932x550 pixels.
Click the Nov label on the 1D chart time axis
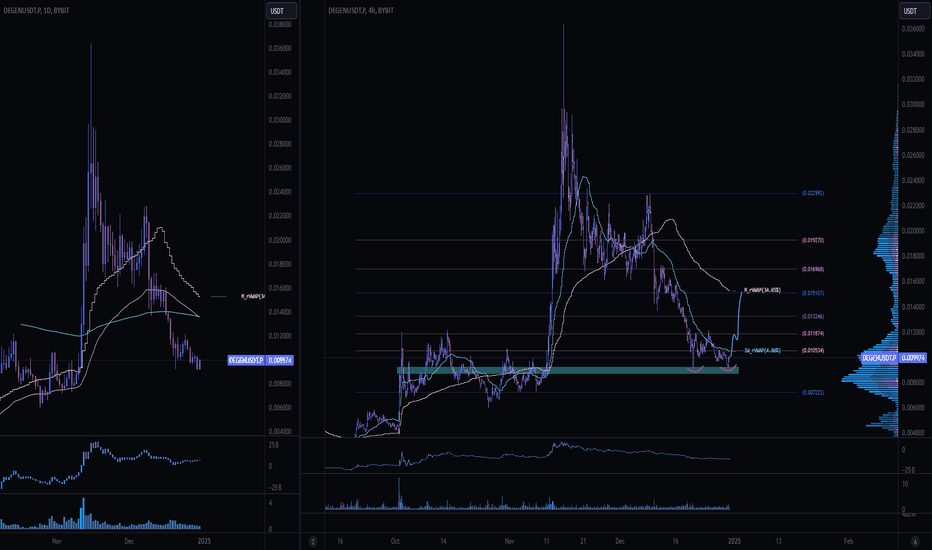click(56, 541)
